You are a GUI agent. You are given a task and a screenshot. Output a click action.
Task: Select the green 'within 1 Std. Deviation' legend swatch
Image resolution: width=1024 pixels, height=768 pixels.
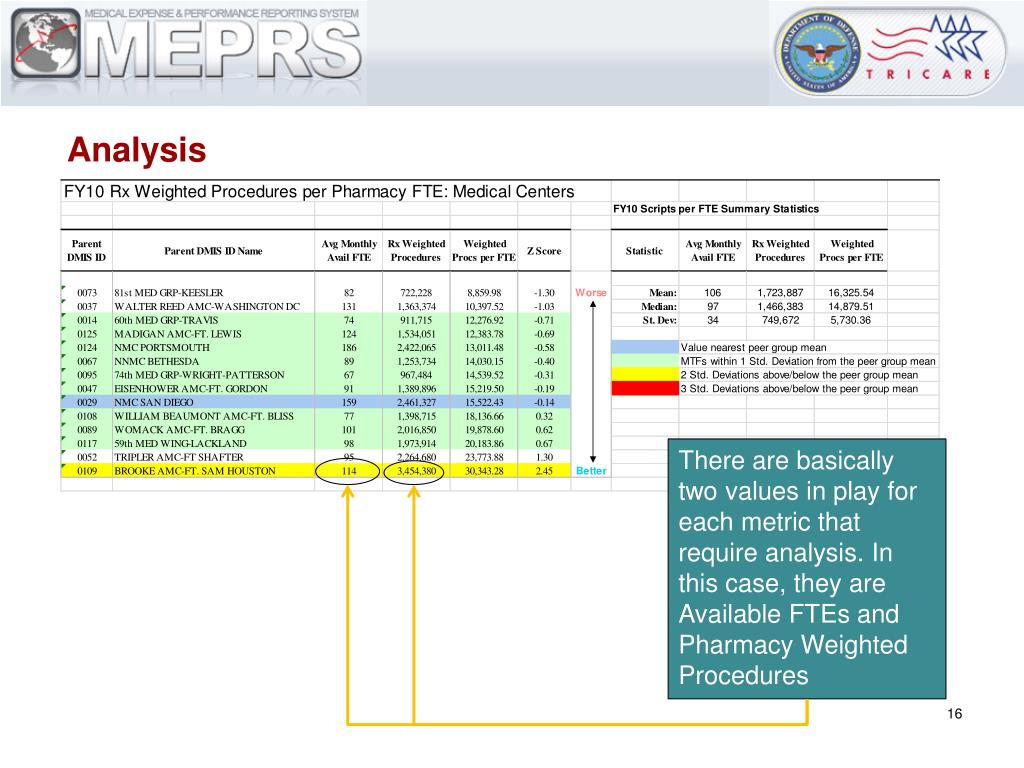[645, 361]
